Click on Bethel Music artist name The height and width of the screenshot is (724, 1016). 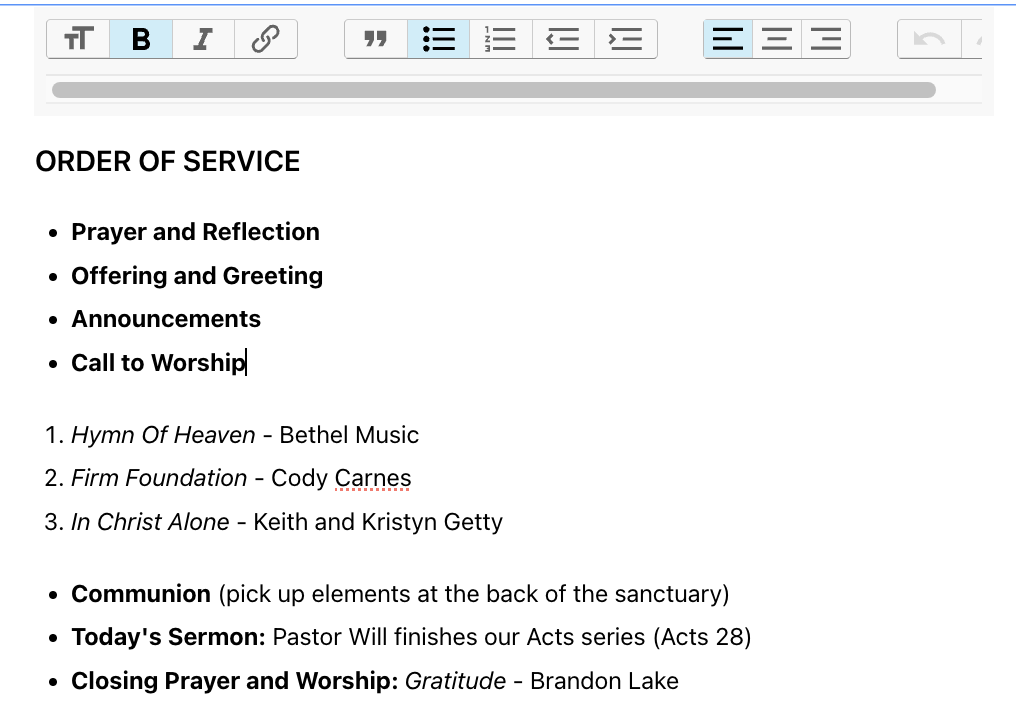pyautogui.click(x=349, y=435)
